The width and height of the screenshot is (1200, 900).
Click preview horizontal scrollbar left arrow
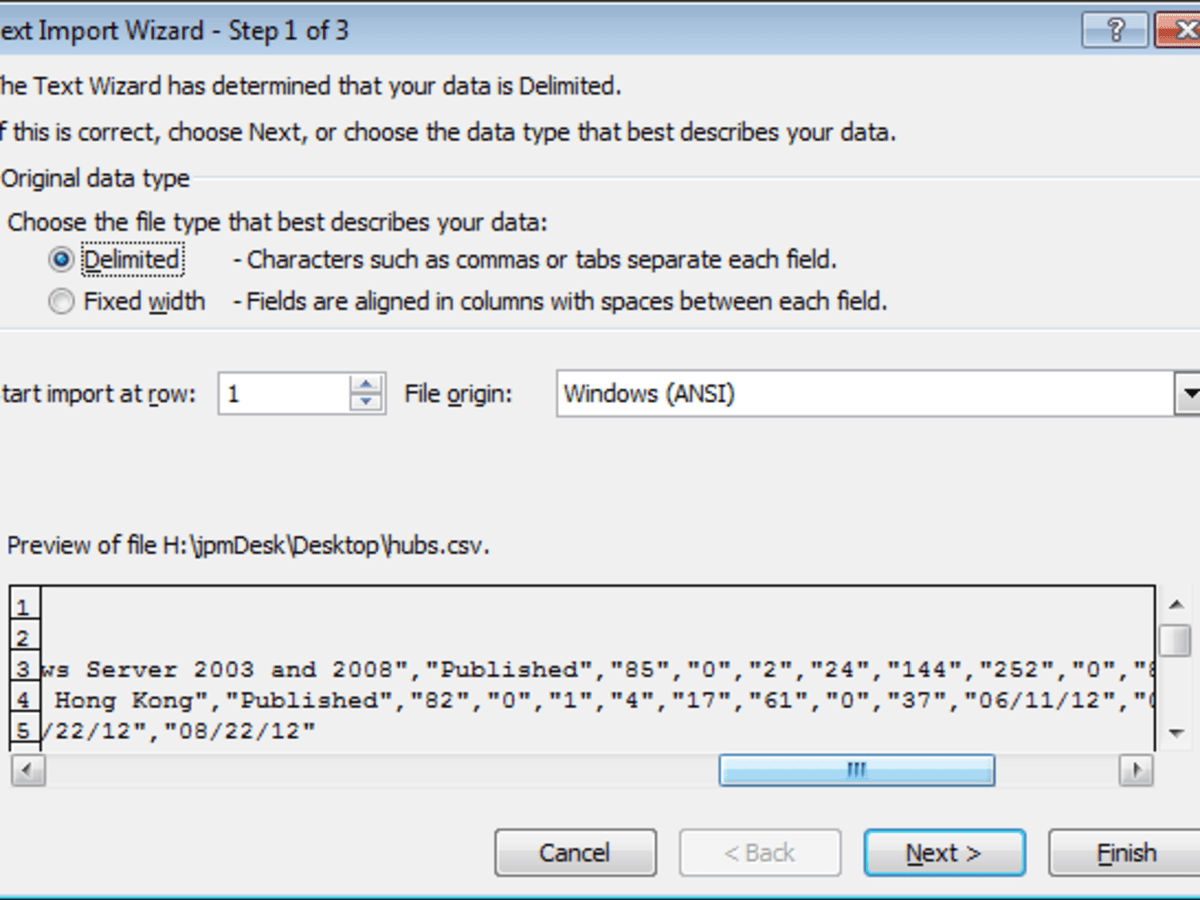[27, 770]
